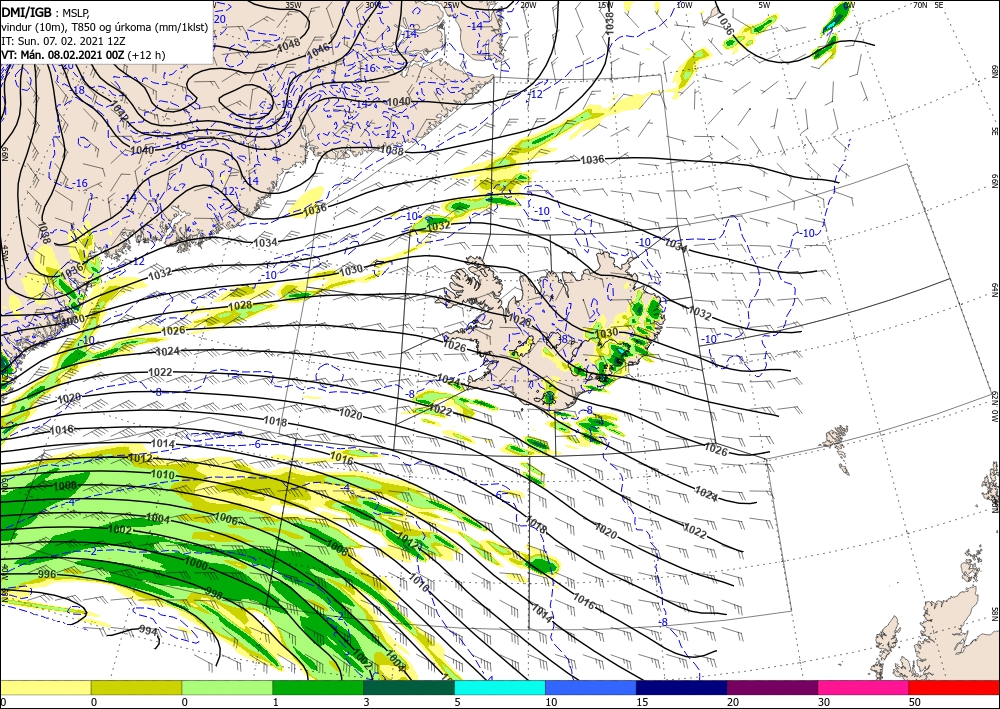The width and height of the screenshot is (1000, 709).
Task: Click the purple legend color swatch
Action: click(x=772, y=687)
